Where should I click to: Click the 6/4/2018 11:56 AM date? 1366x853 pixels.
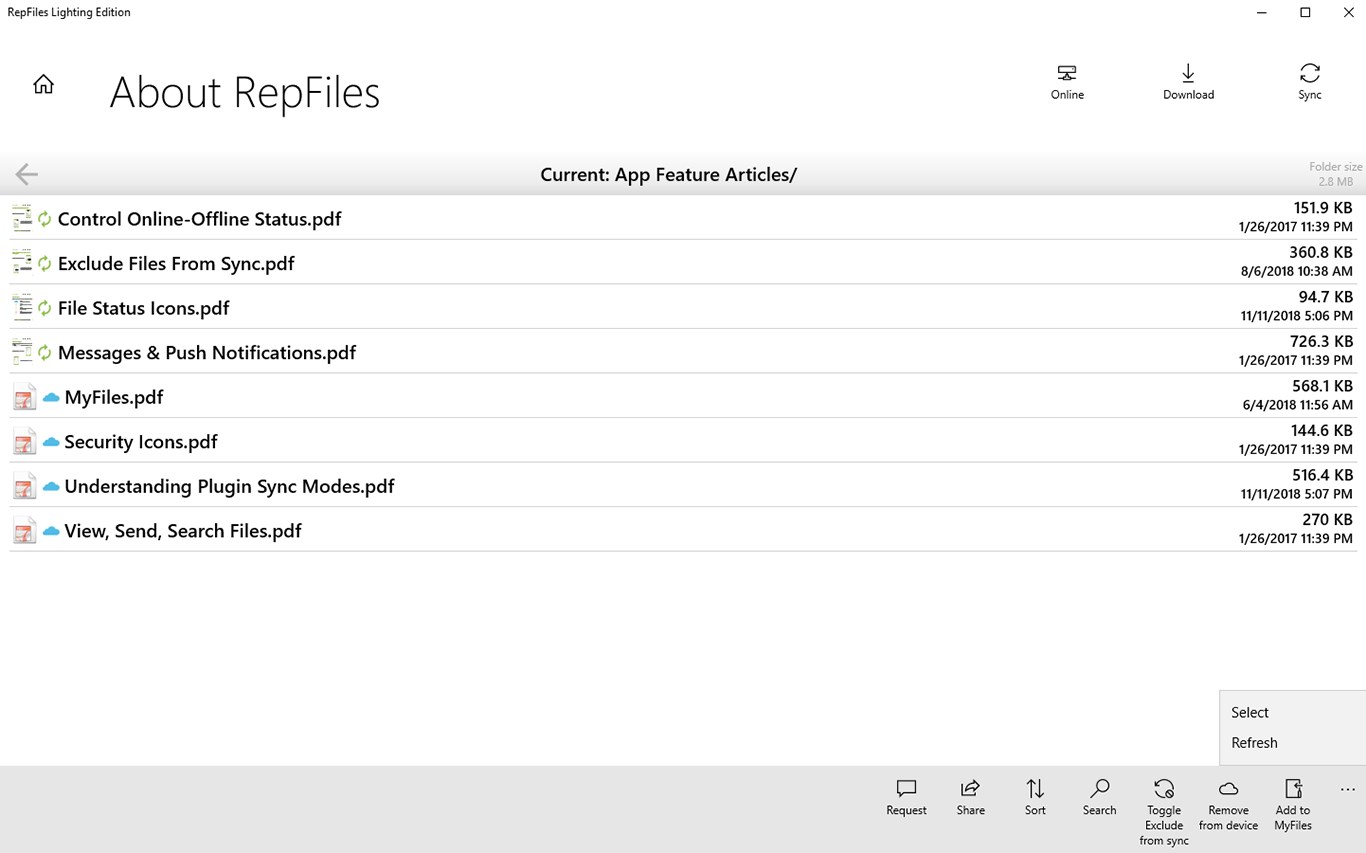tap(1298, 405)
